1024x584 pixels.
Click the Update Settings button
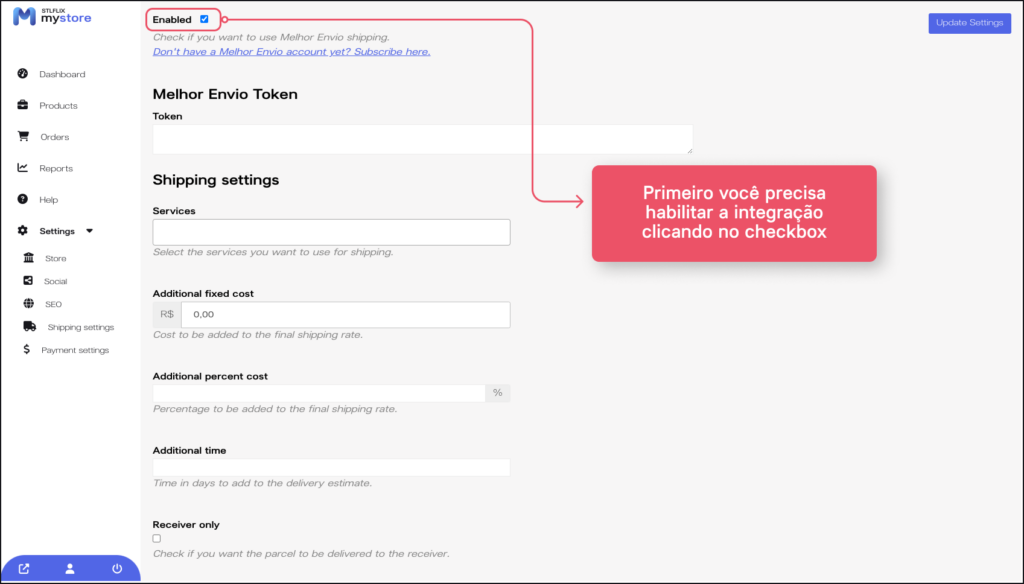coord(969,23)
